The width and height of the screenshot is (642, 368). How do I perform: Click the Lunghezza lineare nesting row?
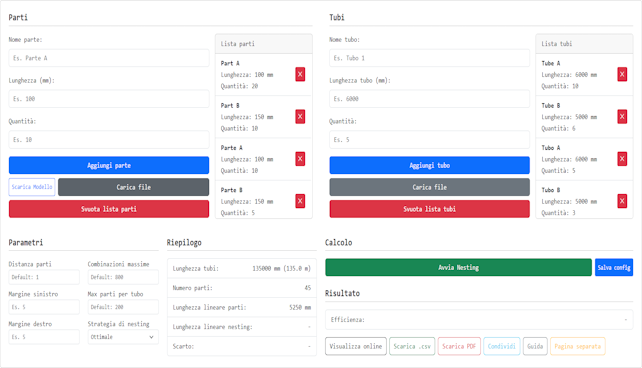pyautogui.click(x=242, y=327)
